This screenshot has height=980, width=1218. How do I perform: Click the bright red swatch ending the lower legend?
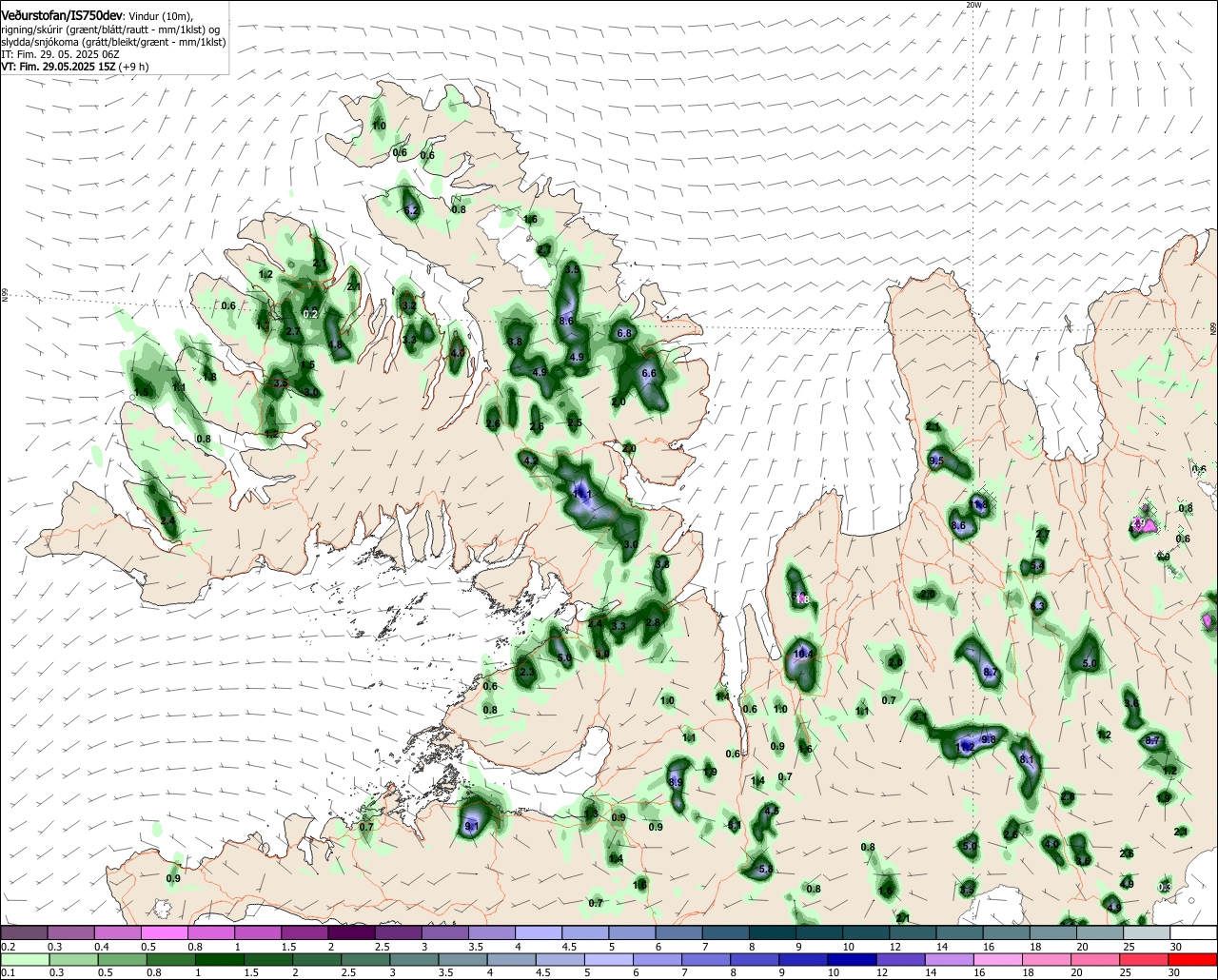pyautogui.click(x=1193, y=959)
